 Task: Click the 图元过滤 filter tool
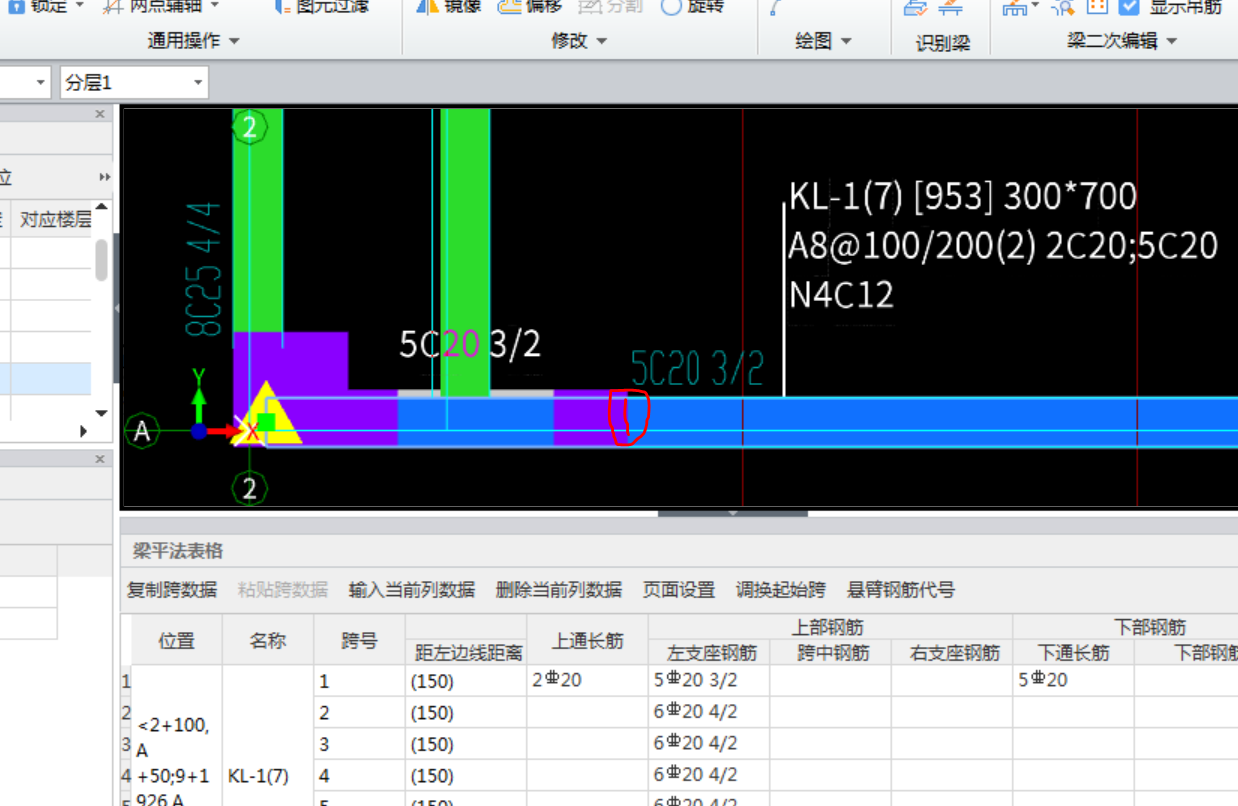click(321, 6)
